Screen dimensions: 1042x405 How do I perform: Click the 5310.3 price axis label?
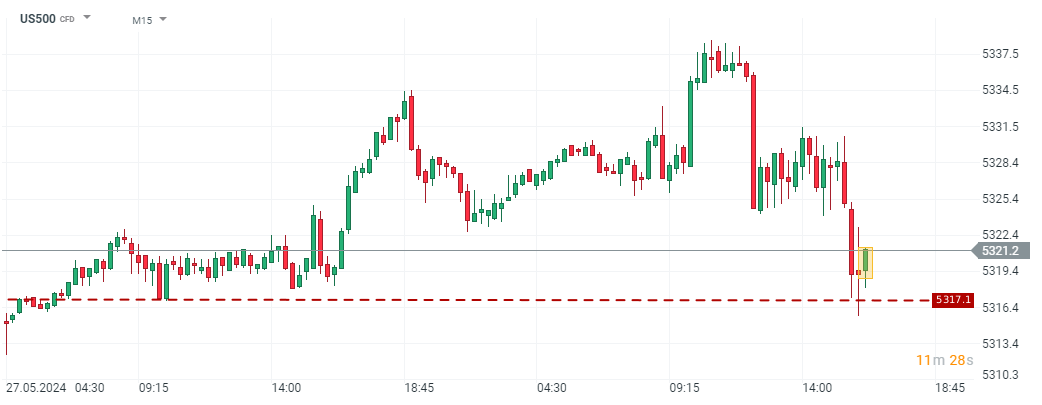click(1000, 374)
